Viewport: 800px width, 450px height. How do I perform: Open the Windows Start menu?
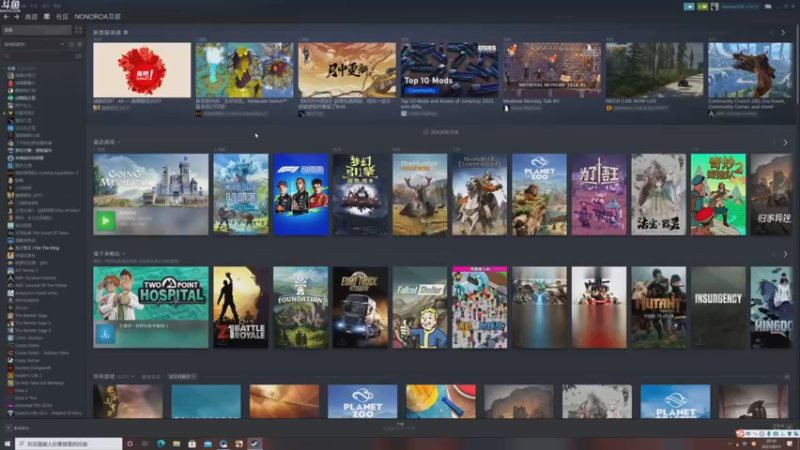7,444
